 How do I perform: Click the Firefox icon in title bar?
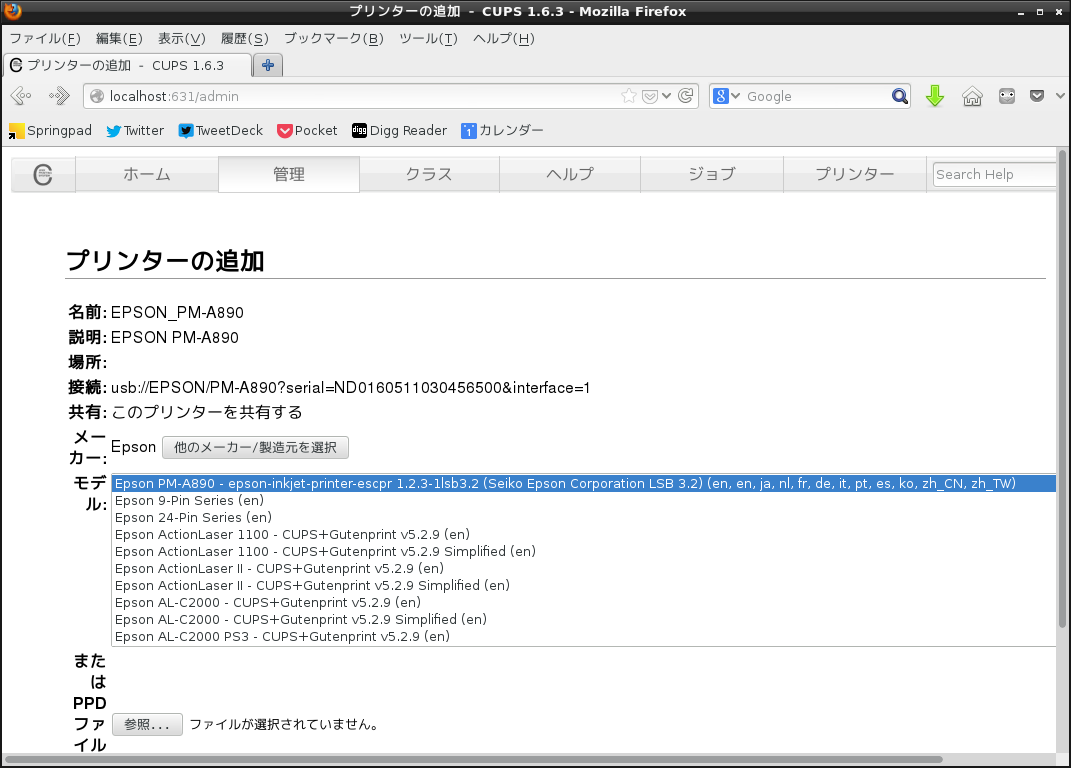(x=12, y=11)
